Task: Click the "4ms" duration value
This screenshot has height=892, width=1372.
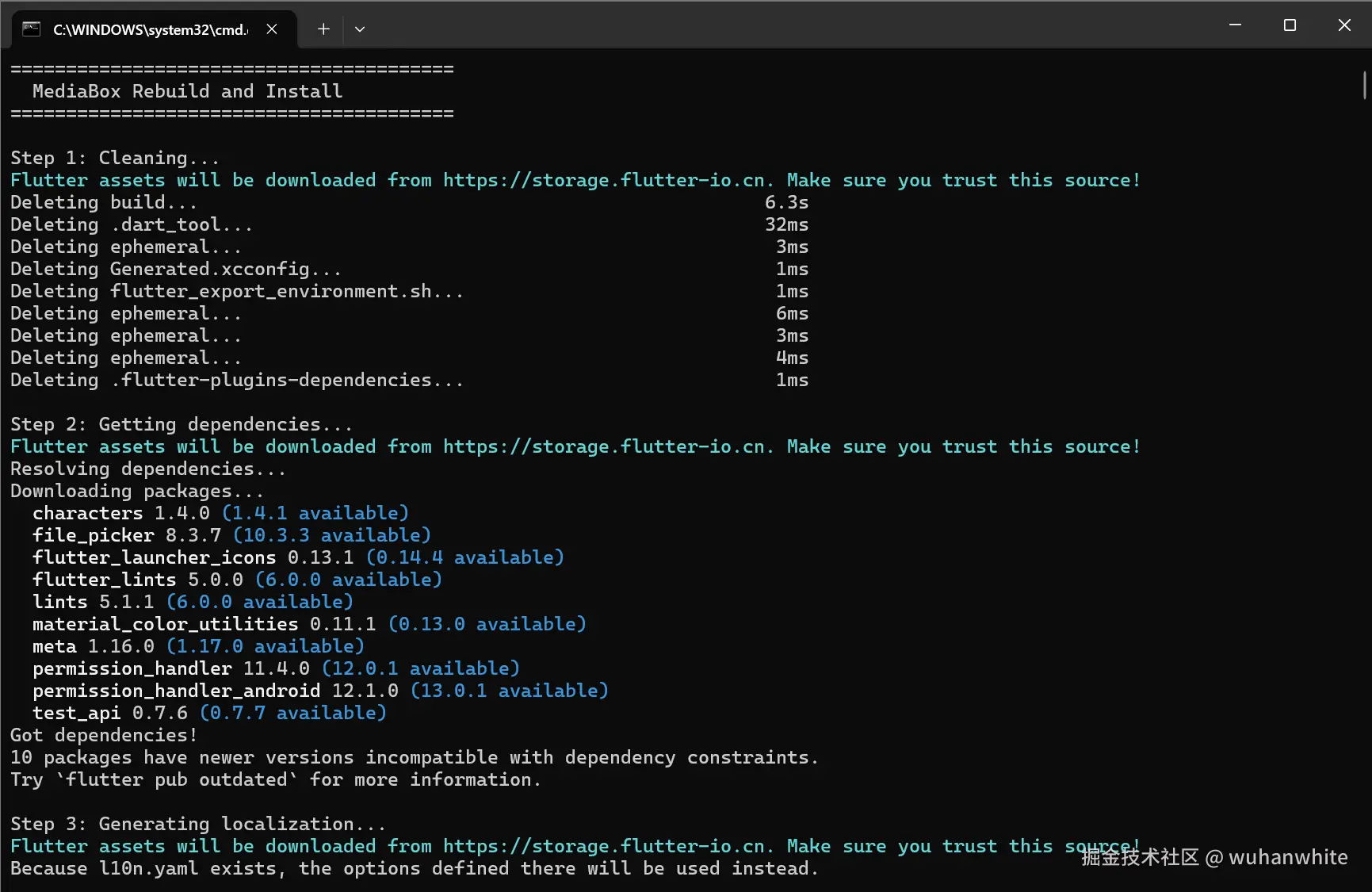Action: pos(792,358)
